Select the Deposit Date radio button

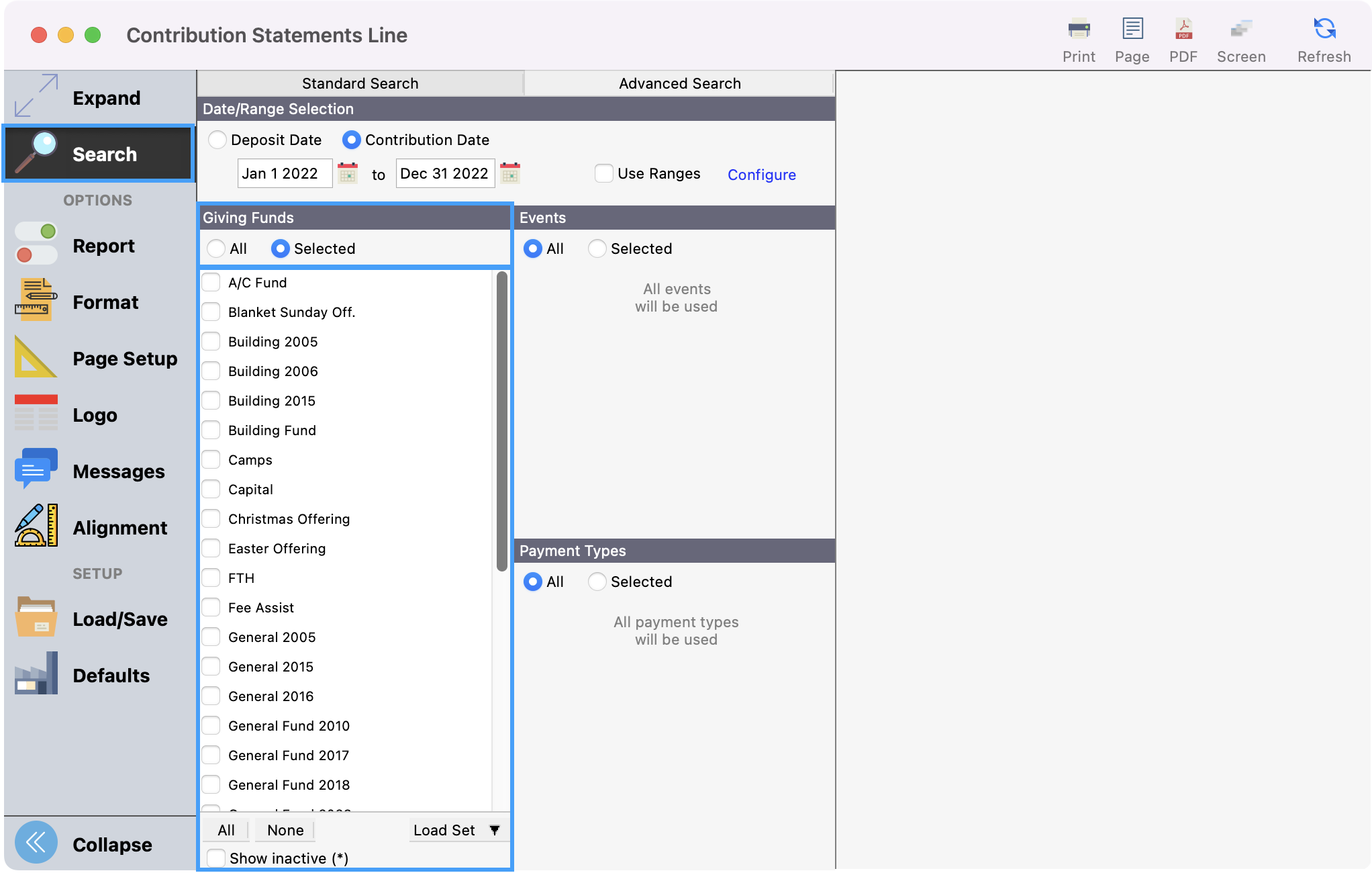217,140
